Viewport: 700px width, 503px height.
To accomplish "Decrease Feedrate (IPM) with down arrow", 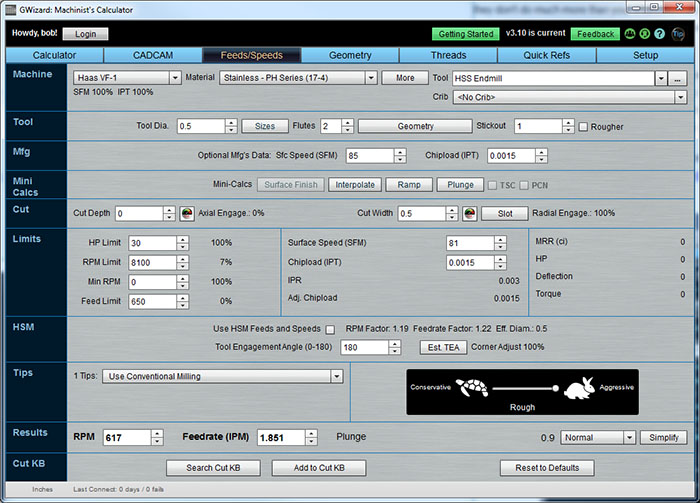I will click(311, 441).
